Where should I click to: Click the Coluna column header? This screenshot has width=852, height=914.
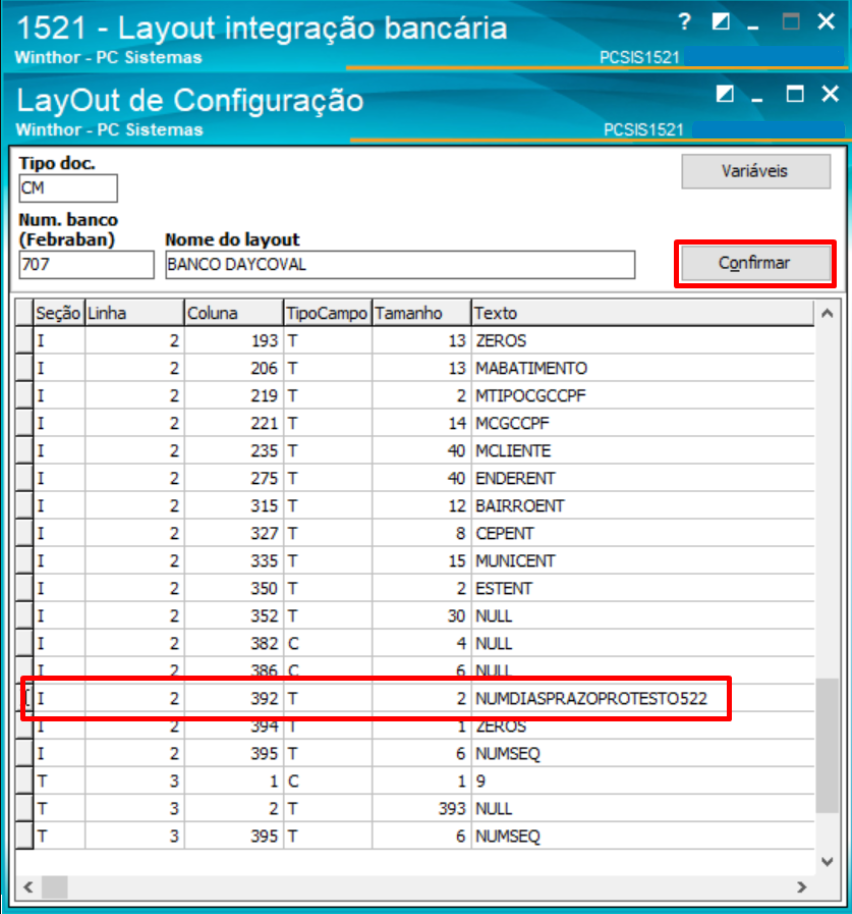(x=234, y=313)
